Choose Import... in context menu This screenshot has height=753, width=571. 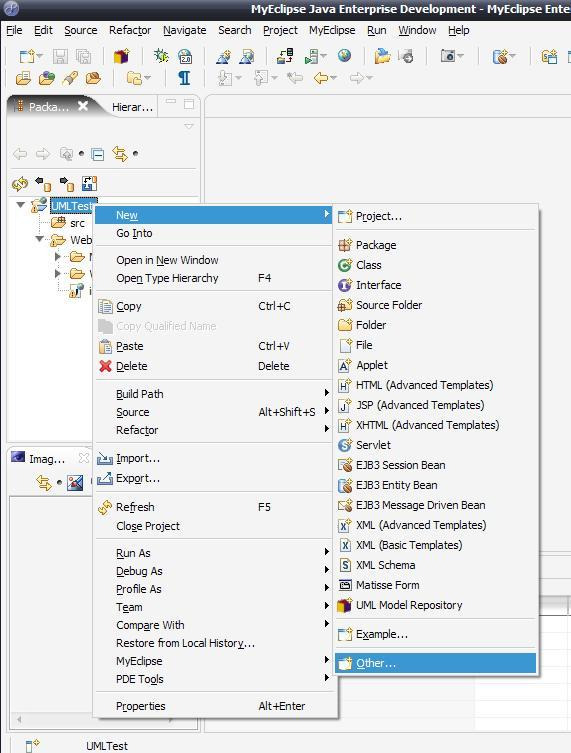tap(214, 459)
